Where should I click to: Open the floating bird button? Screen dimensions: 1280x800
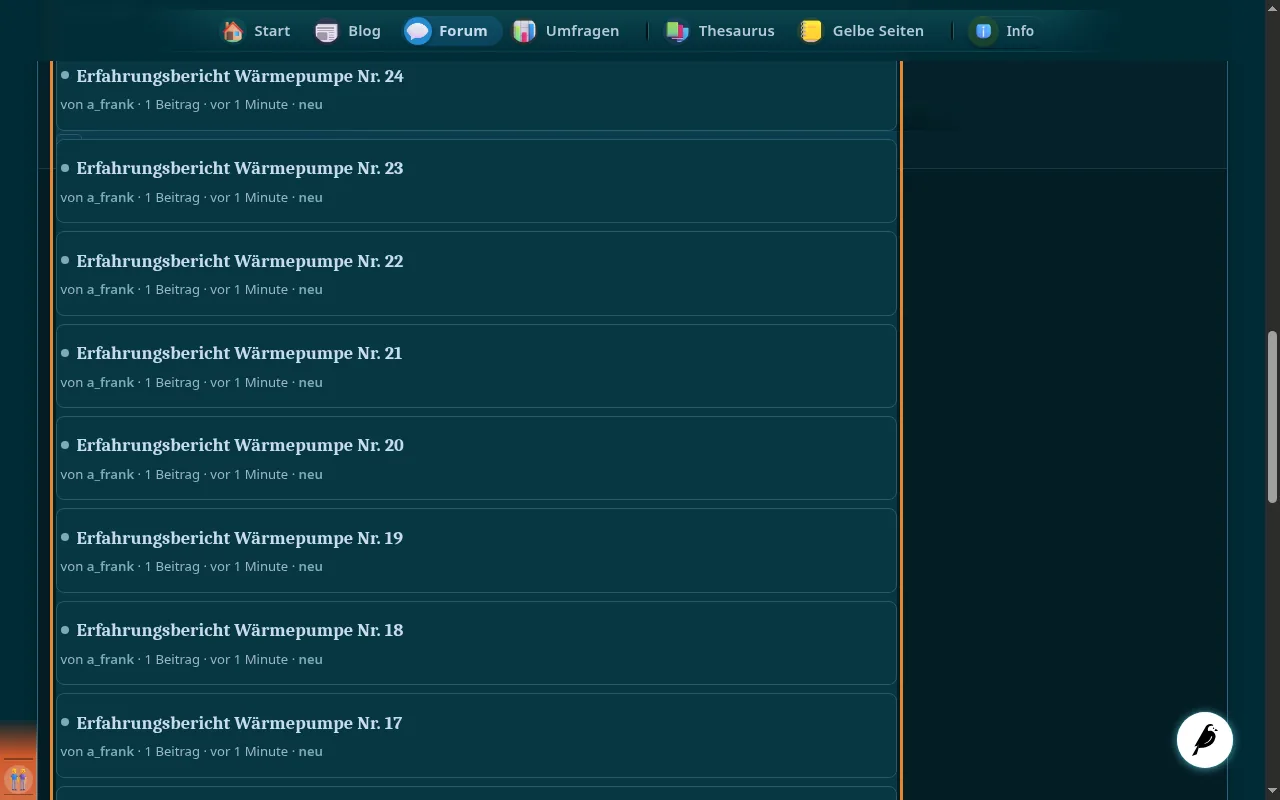pos(1205,740)
